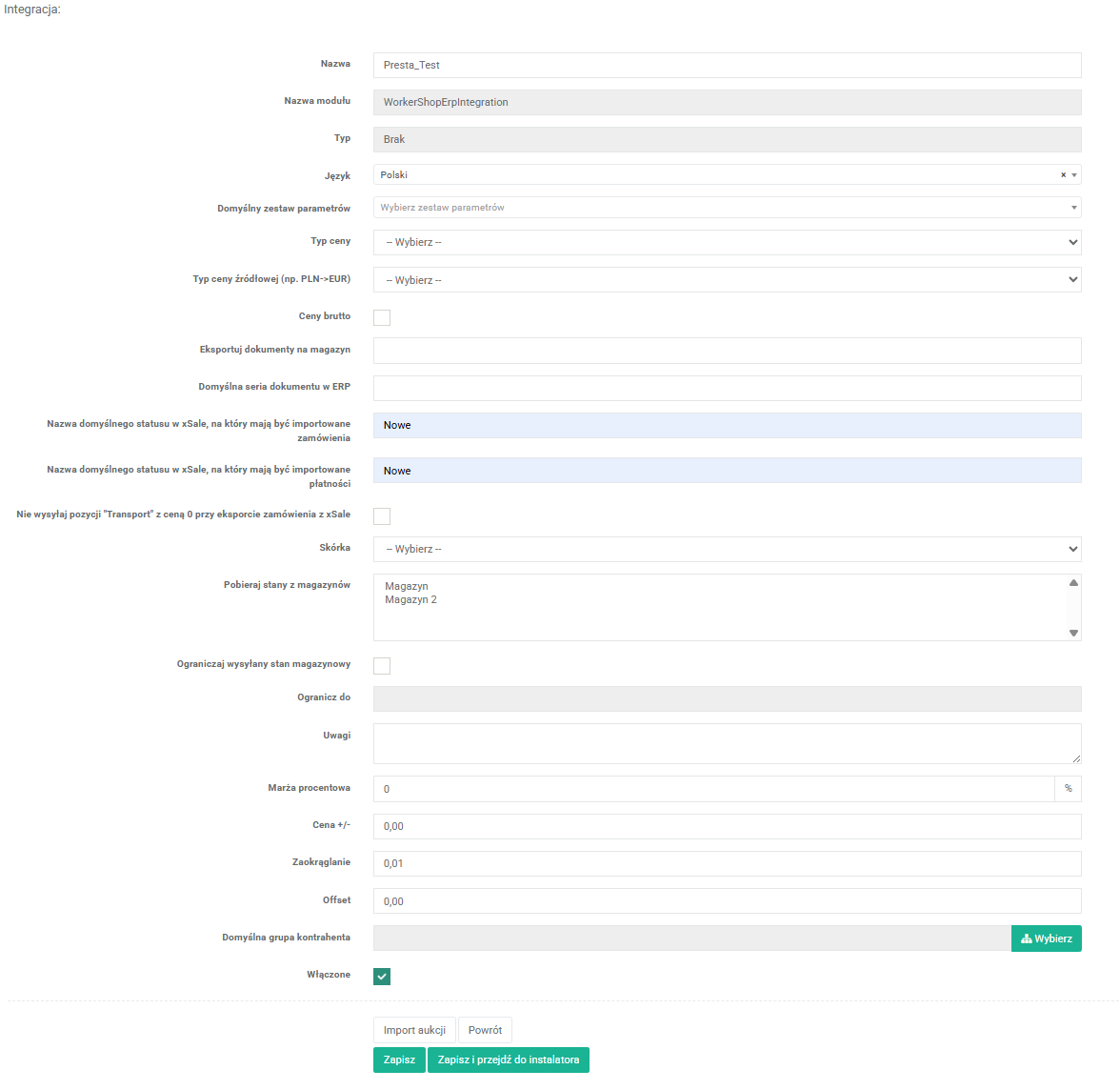The image size is (1120, 1090).
Task: Open the Język dropdown
Action: 714,175
